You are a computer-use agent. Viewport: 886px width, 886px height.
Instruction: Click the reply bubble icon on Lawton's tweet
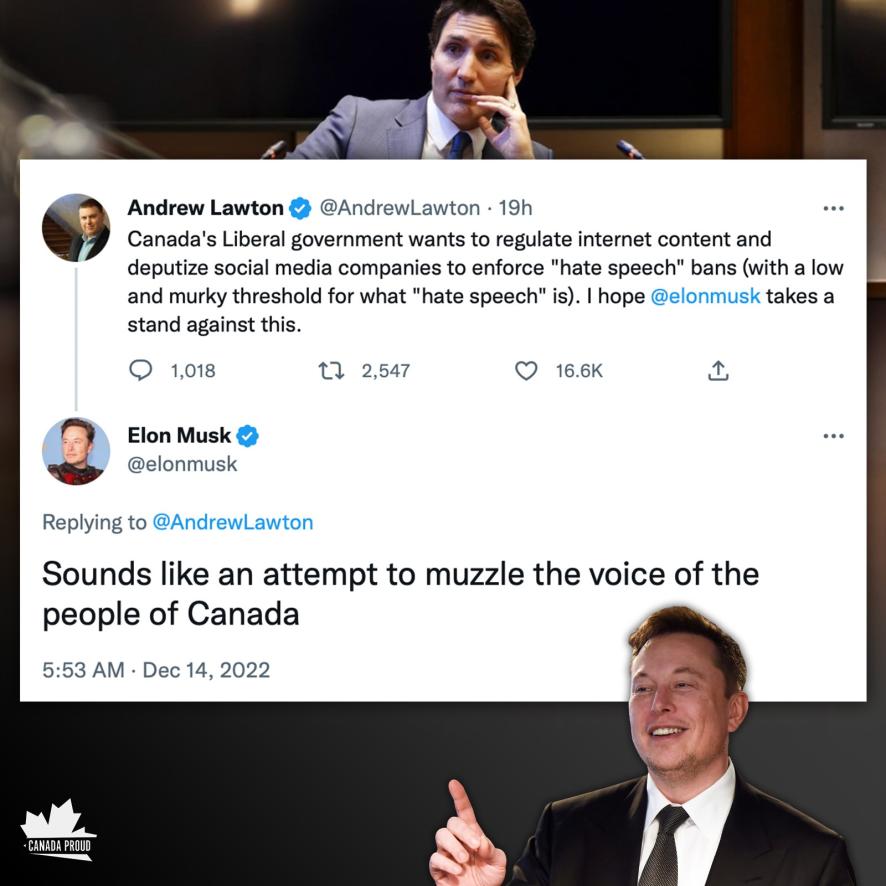click(x=142, y=371)
